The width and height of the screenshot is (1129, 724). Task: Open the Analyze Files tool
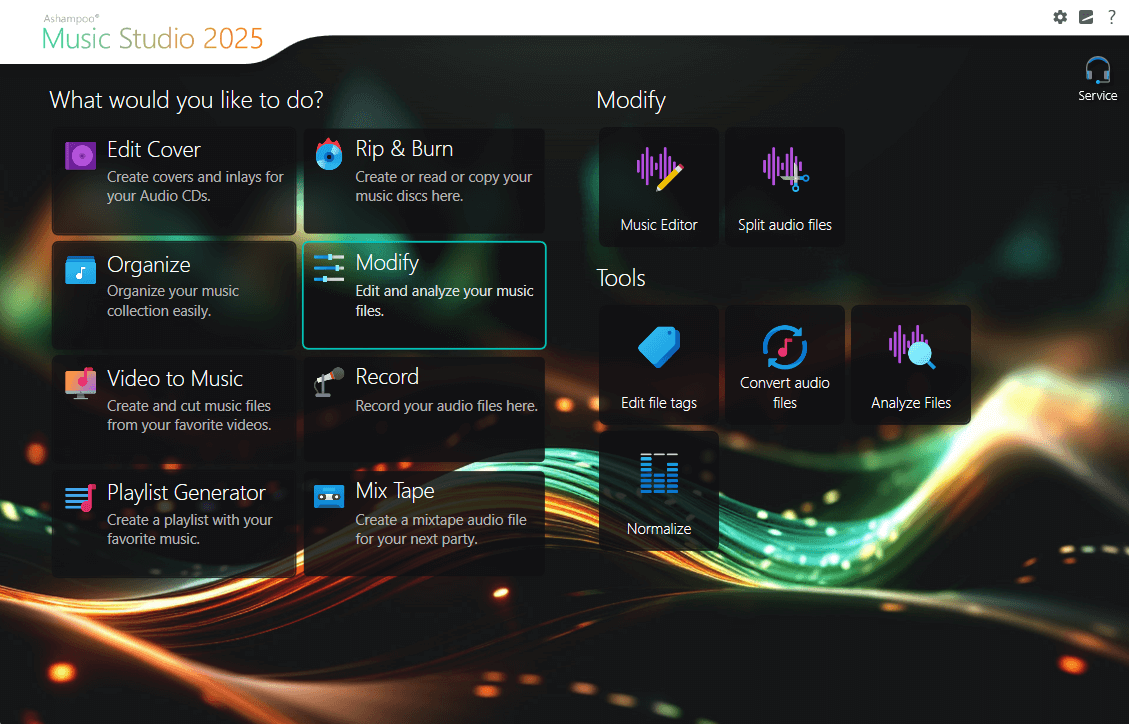tap(910, 365)
